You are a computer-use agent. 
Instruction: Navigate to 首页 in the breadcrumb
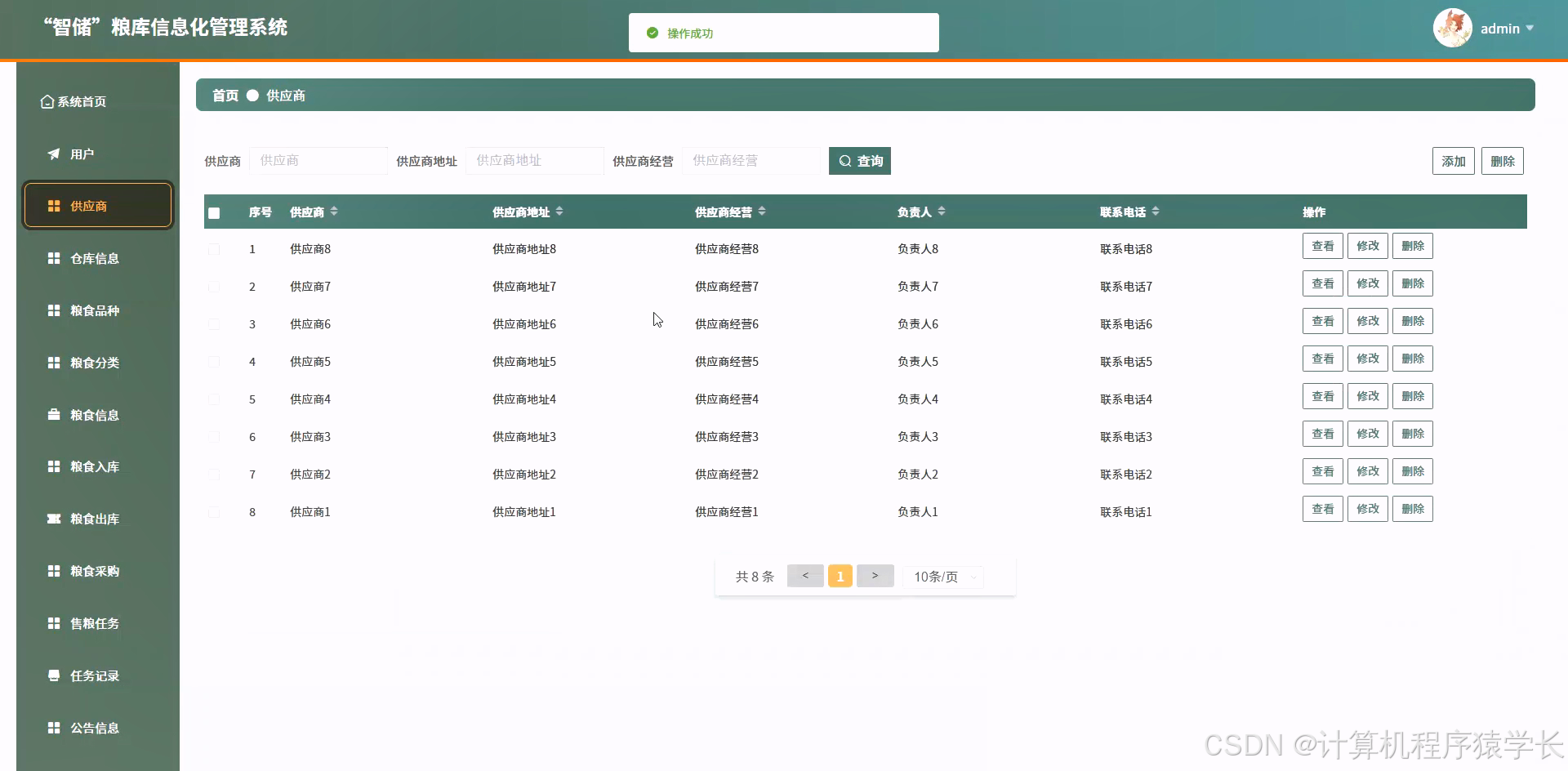(225, 96)
